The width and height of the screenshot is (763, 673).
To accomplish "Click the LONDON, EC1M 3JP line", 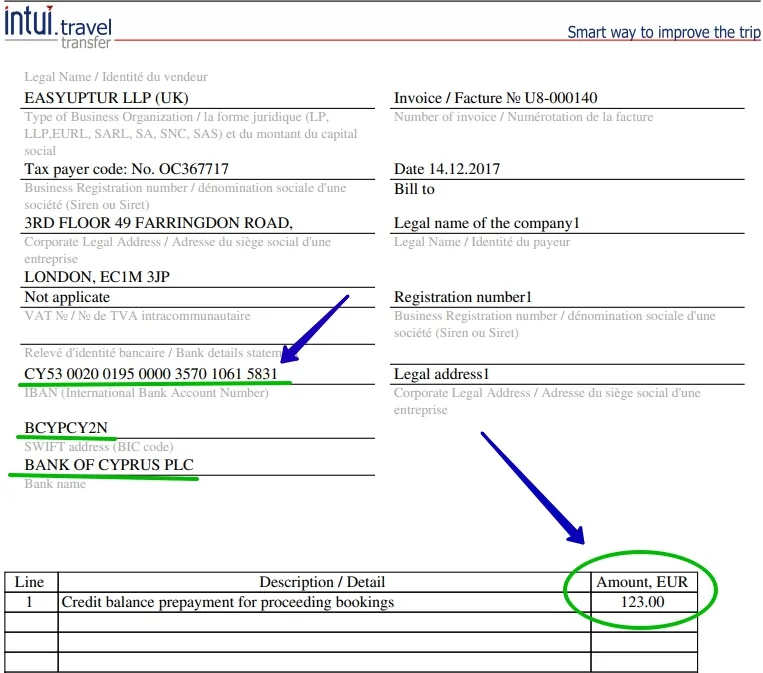I will 90,277.
